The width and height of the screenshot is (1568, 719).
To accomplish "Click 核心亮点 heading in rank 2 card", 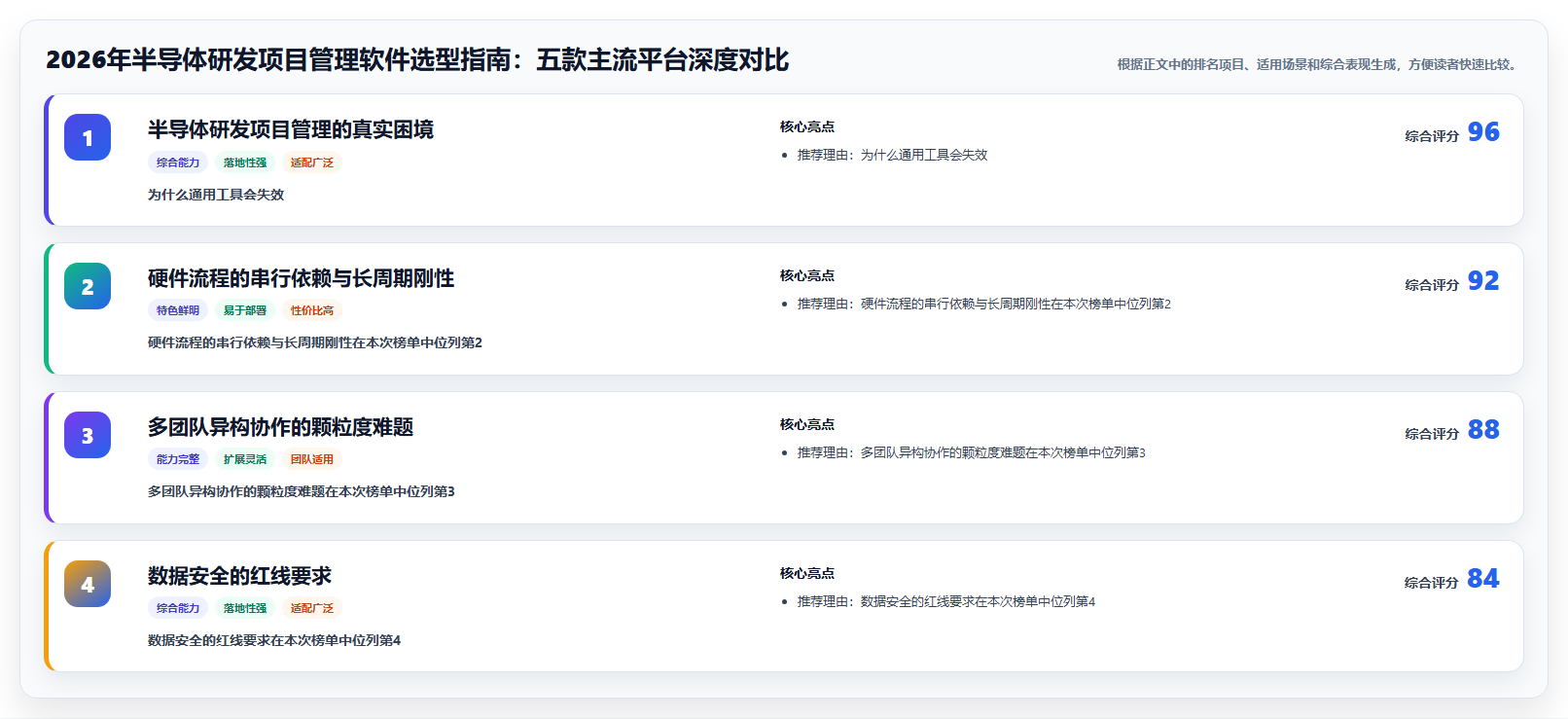I will pyautogui.click(x=807, y=275).
